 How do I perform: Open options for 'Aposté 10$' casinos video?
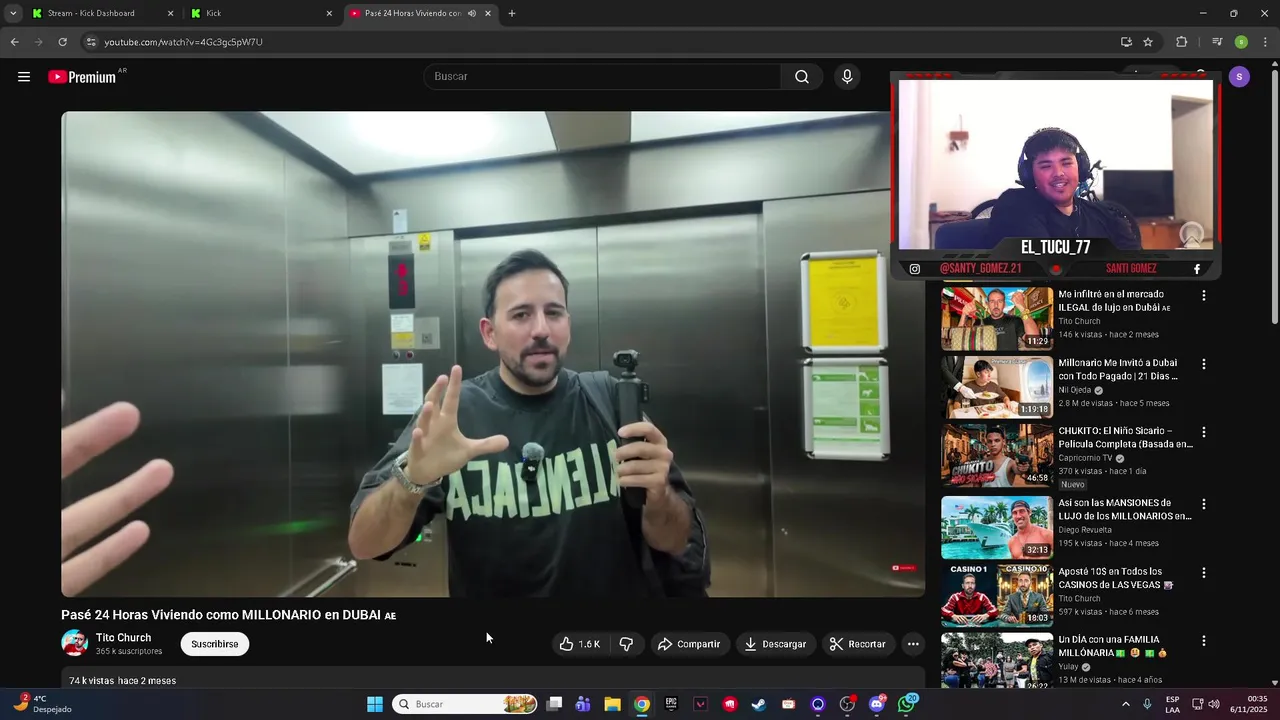click(x=1204, y=573)
